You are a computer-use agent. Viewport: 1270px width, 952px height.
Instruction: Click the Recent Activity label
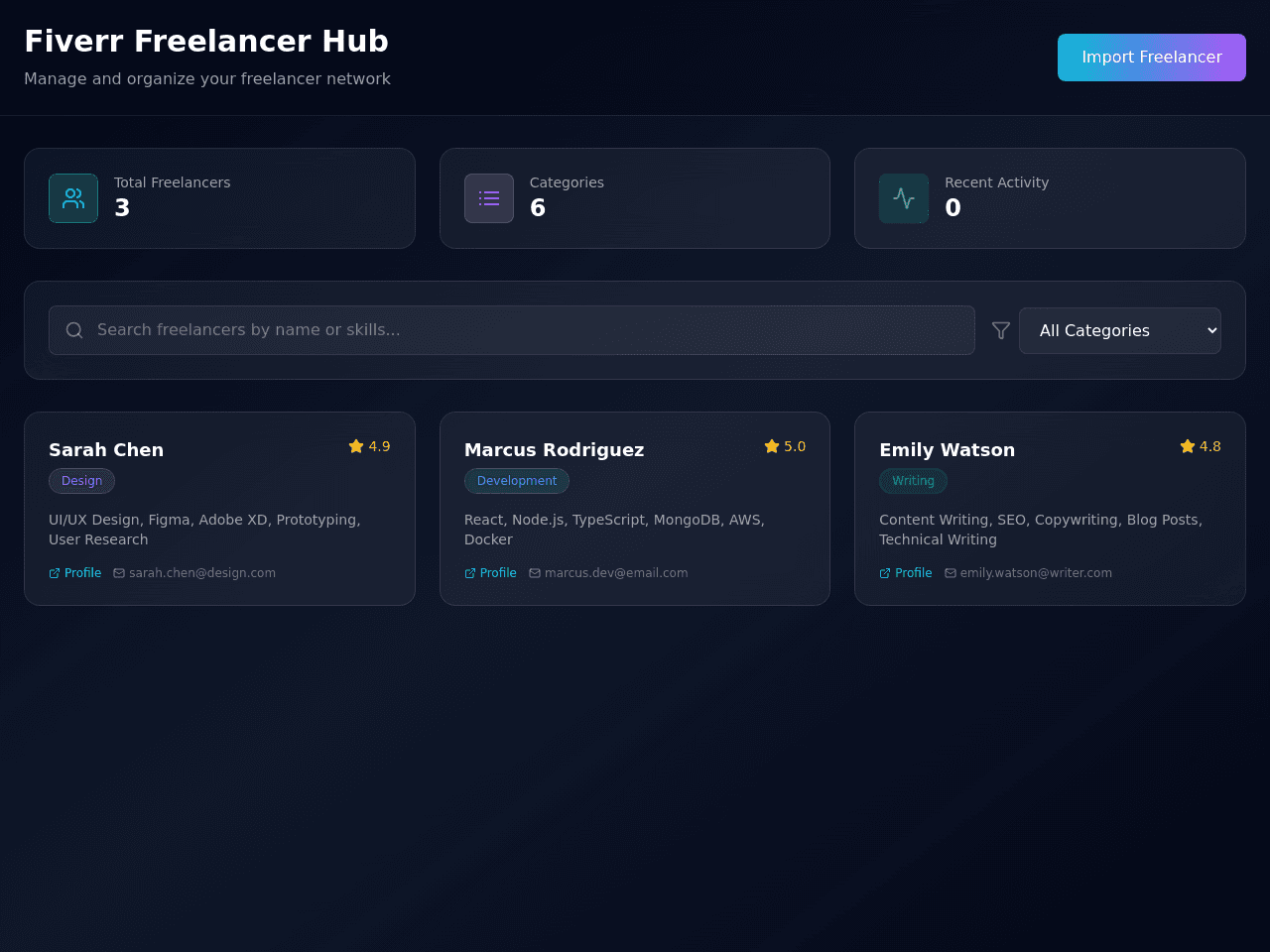click(x=997, y=182)
